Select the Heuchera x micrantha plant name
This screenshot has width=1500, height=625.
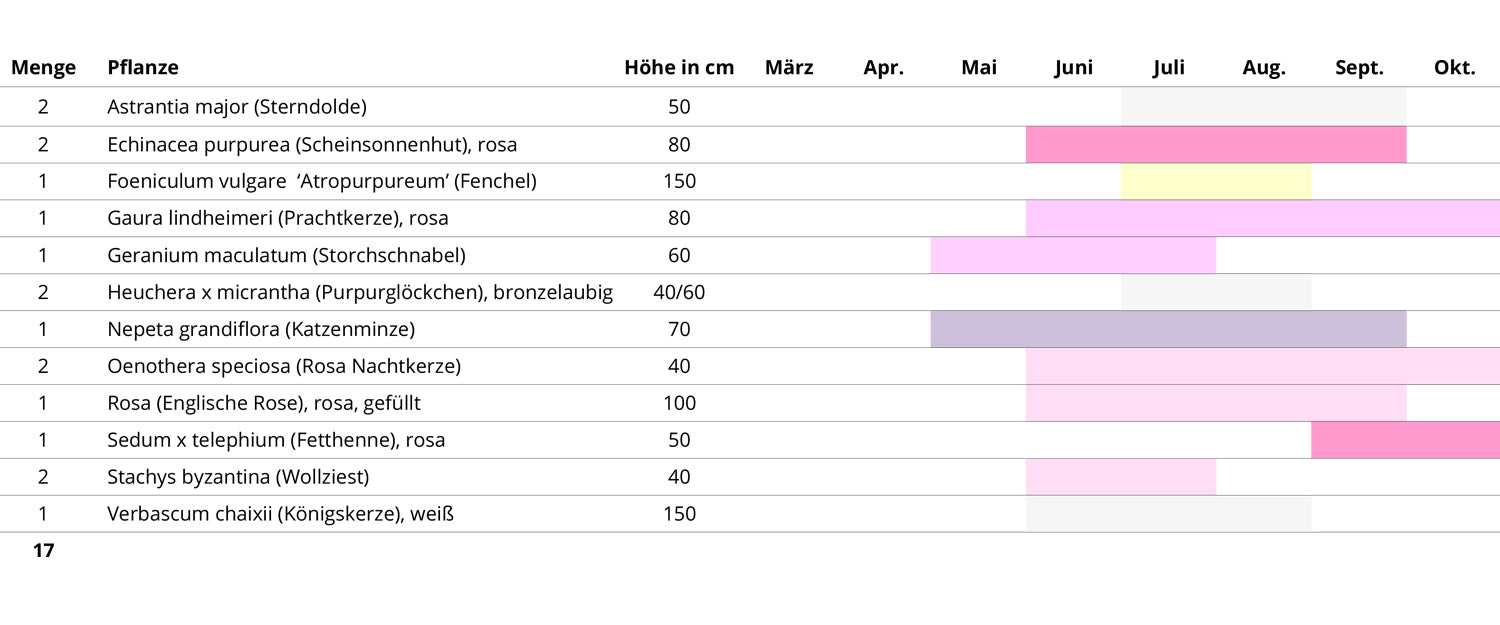click(x=360, y=292)
